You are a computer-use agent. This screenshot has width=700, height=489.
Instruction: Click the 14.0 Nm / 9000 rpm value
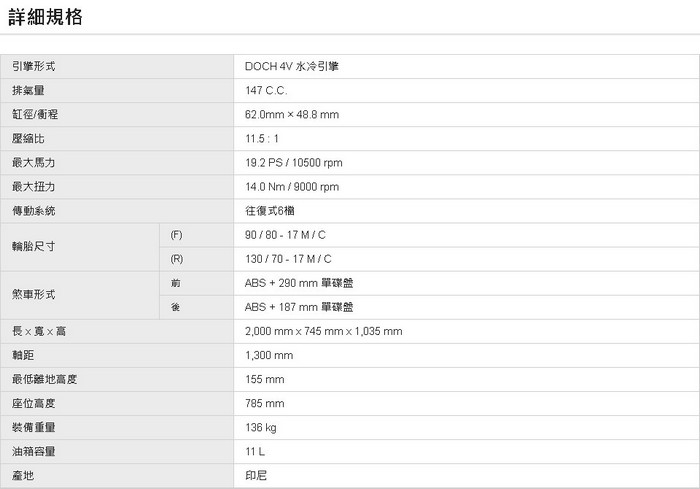click(x=292, y=187)
